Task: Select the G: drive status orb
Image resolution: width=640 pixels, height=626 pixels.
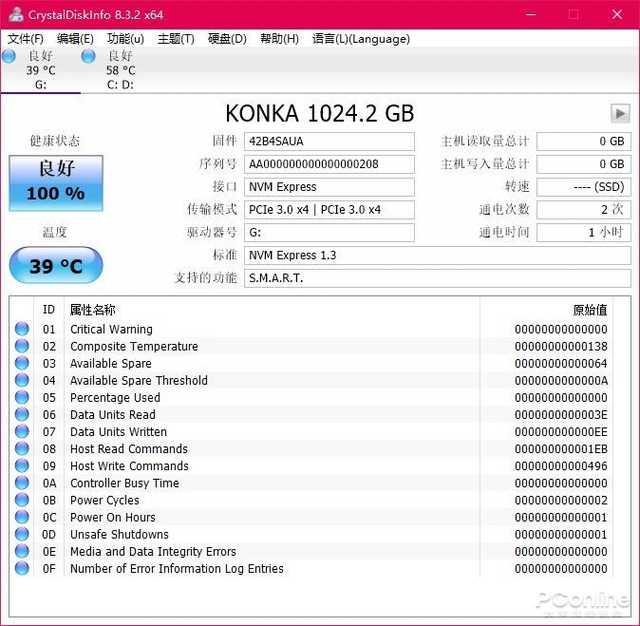Action: click(x=9, y=57)
